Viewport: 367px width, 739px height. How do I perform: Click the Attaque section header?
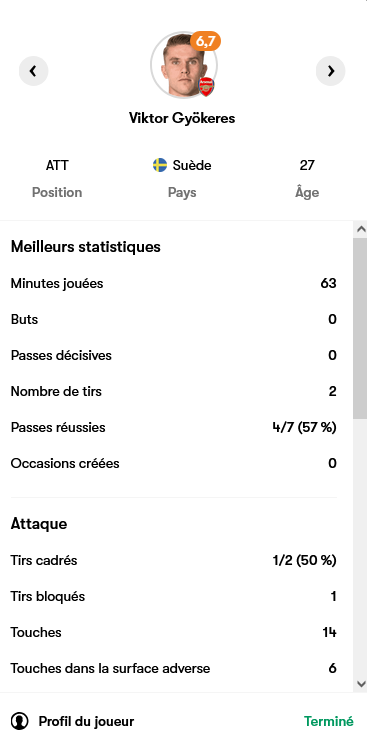coord(39,524)
